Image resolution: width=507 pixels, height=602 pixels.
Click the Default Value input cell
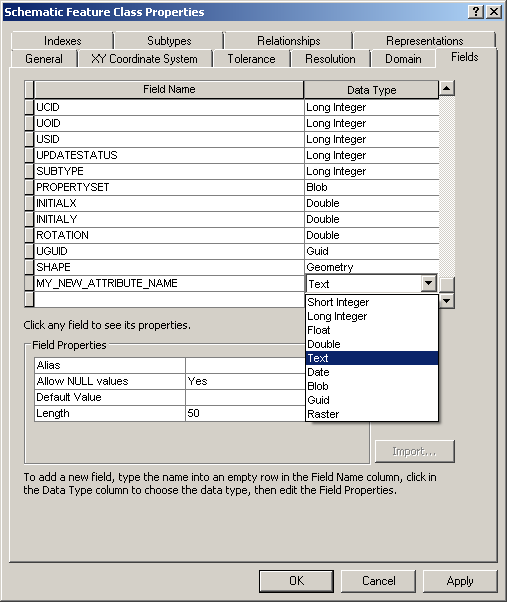pyautogui.click(x=246, y=397)
